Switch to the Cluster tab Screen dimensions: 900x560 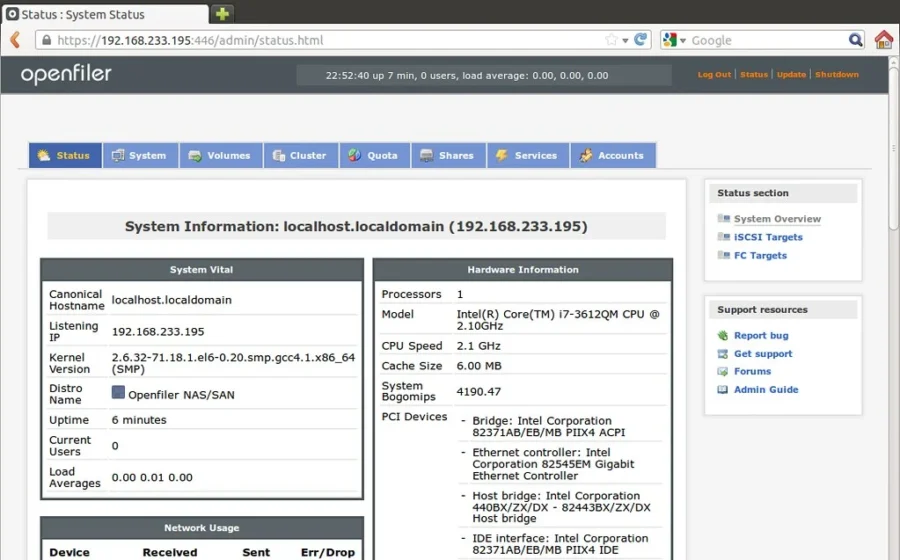301,155
